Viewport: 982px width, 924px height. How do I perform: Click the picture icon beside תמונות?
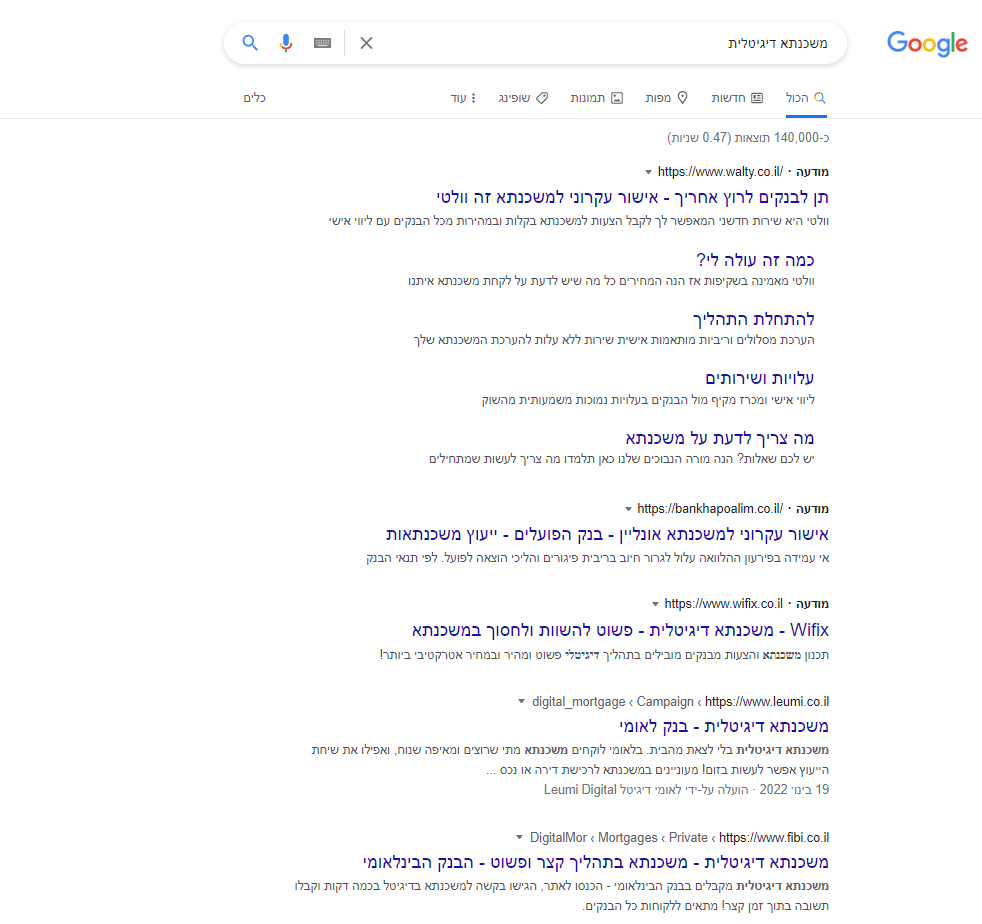[617, 98]
